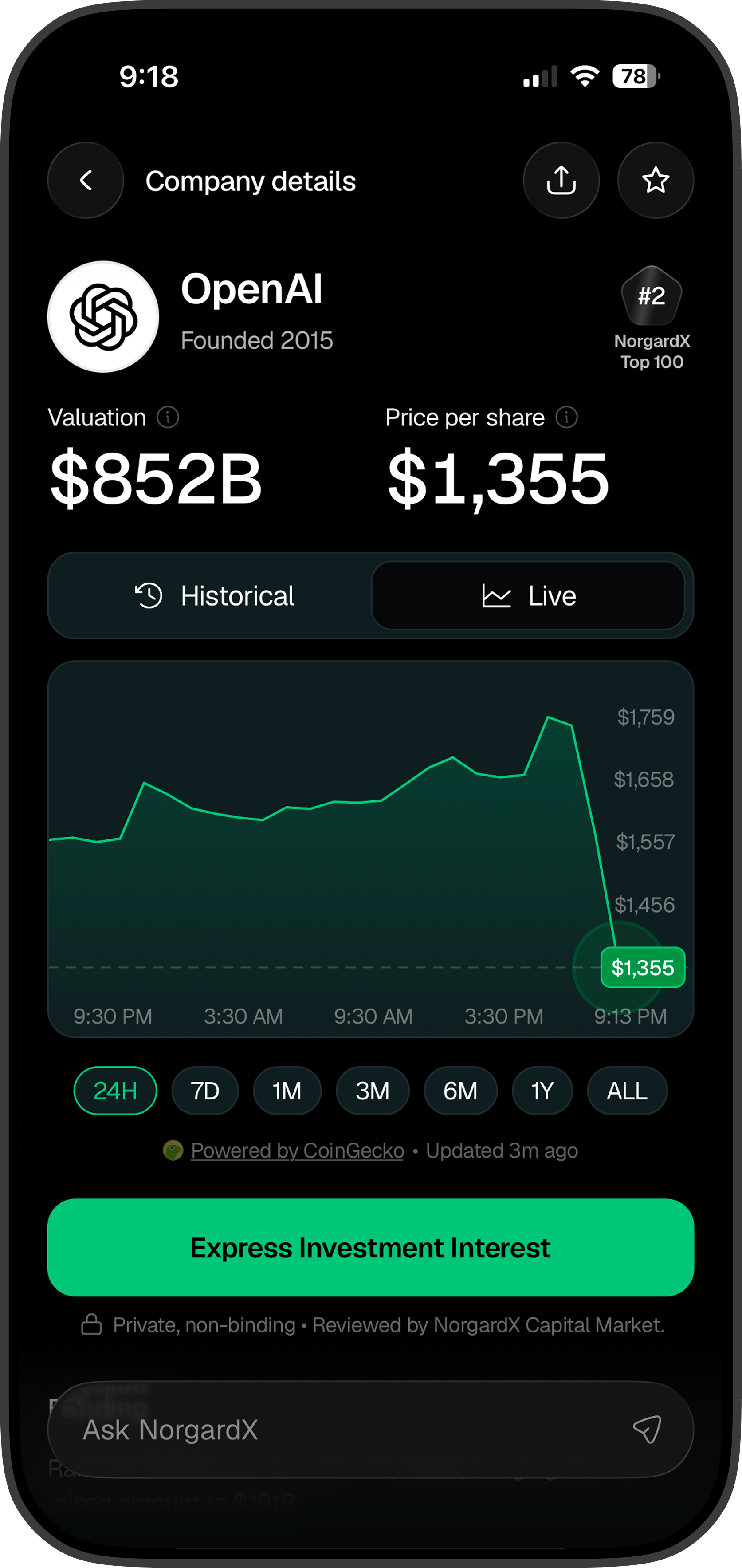Tap Express Investment Interest button

[x=371, y=1247]
